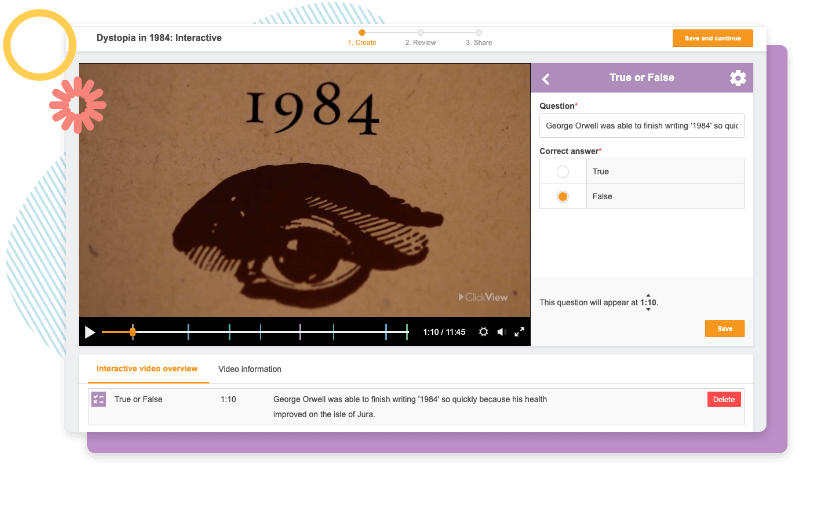The image size is (834, 513).
Task: Select the False radio button
Action: (563, 196)
